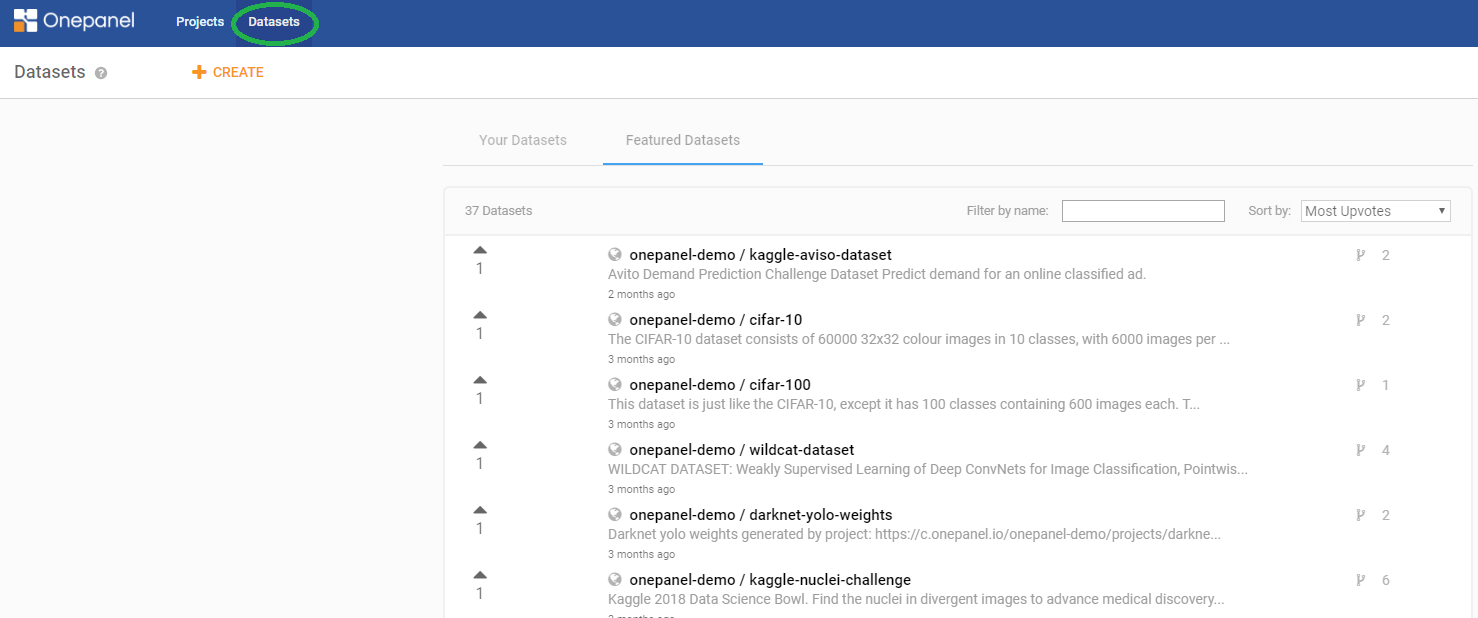
Task: Switch to Your Datasets tab
Action: click(x=523, y=140)
